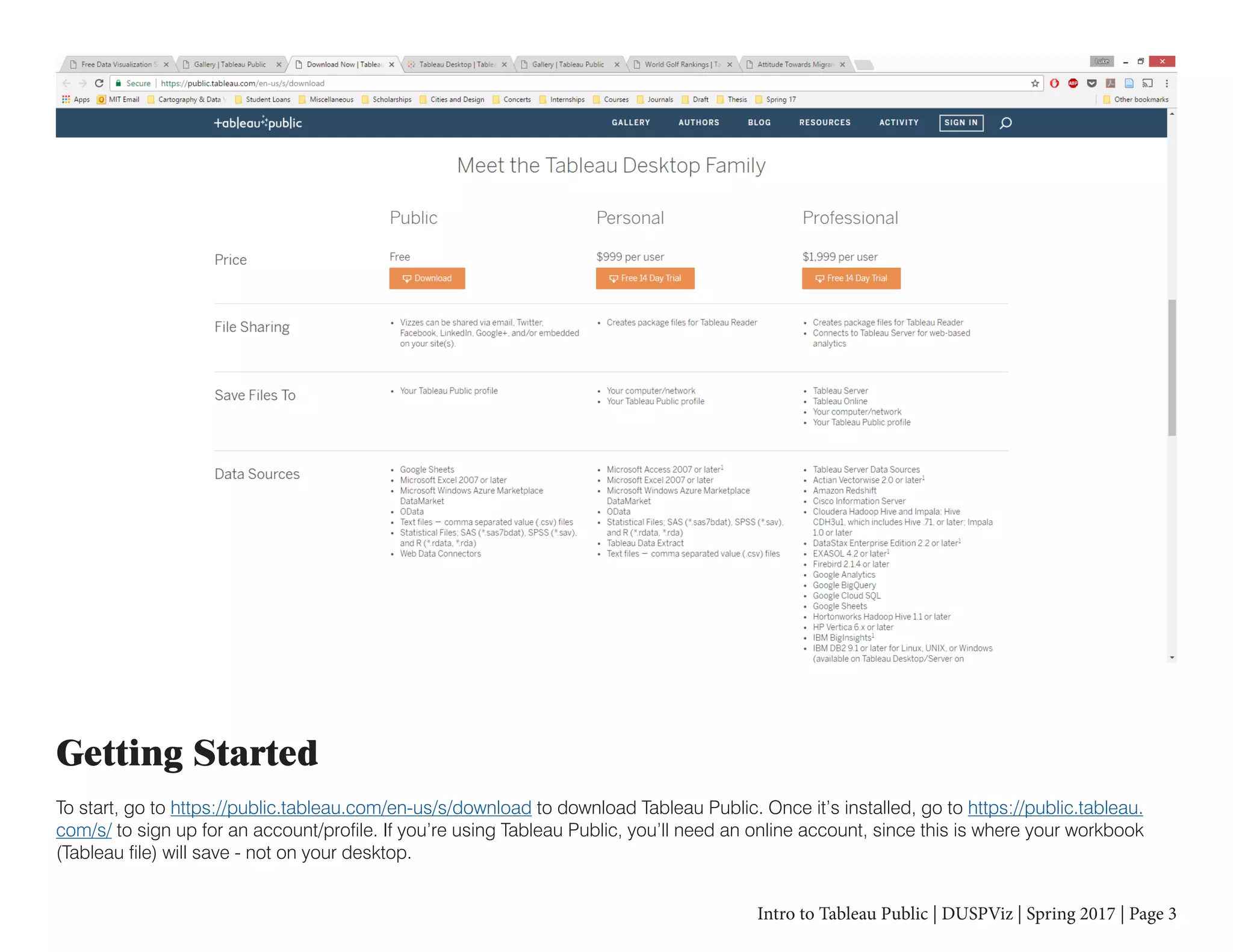The height and width of the screenshot is (952, 1233).
Task: Click the browser forward arrow
Action: 82,83
